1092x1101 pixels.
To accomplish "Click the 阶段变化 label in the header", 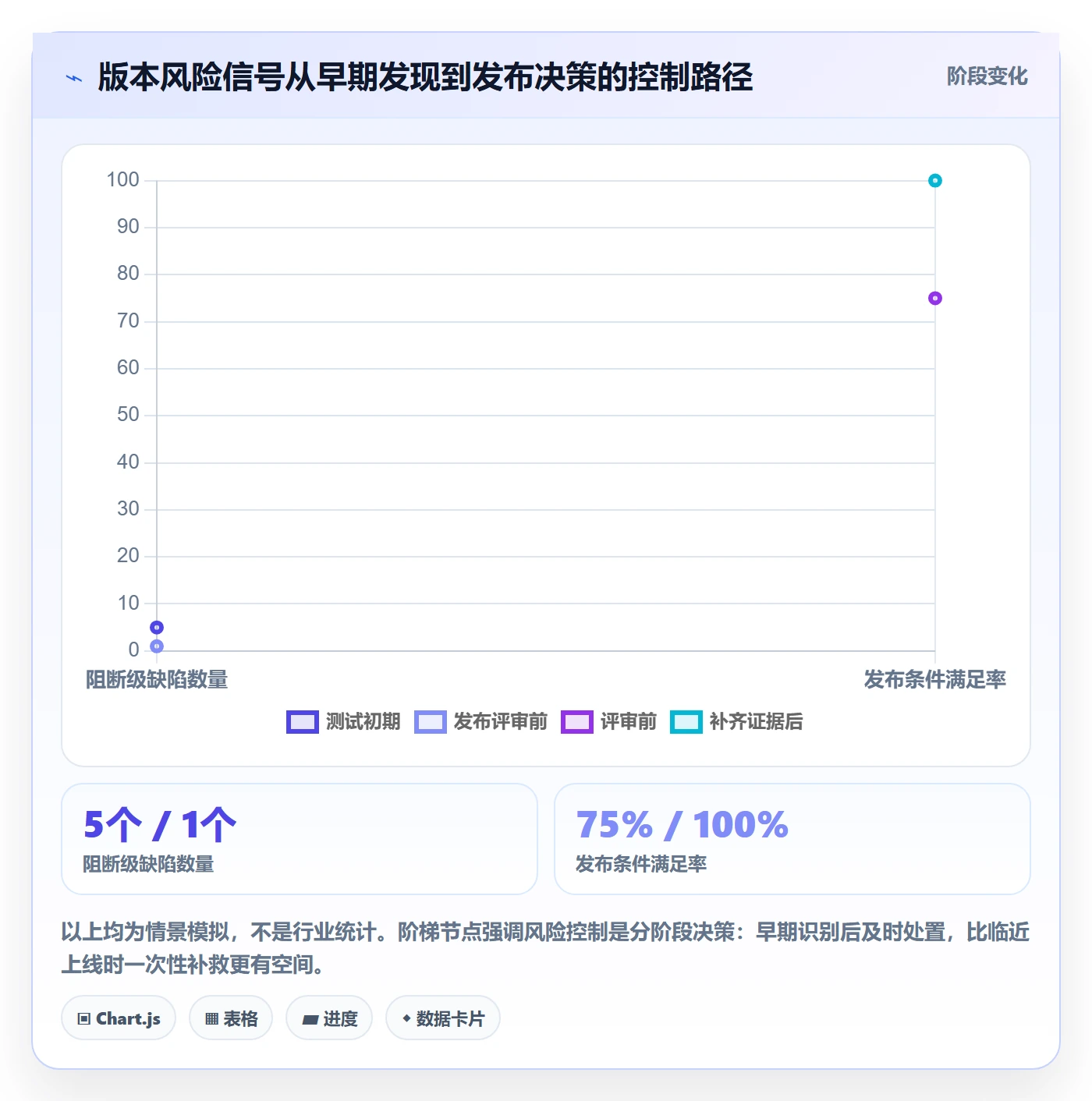I will 987,76.
